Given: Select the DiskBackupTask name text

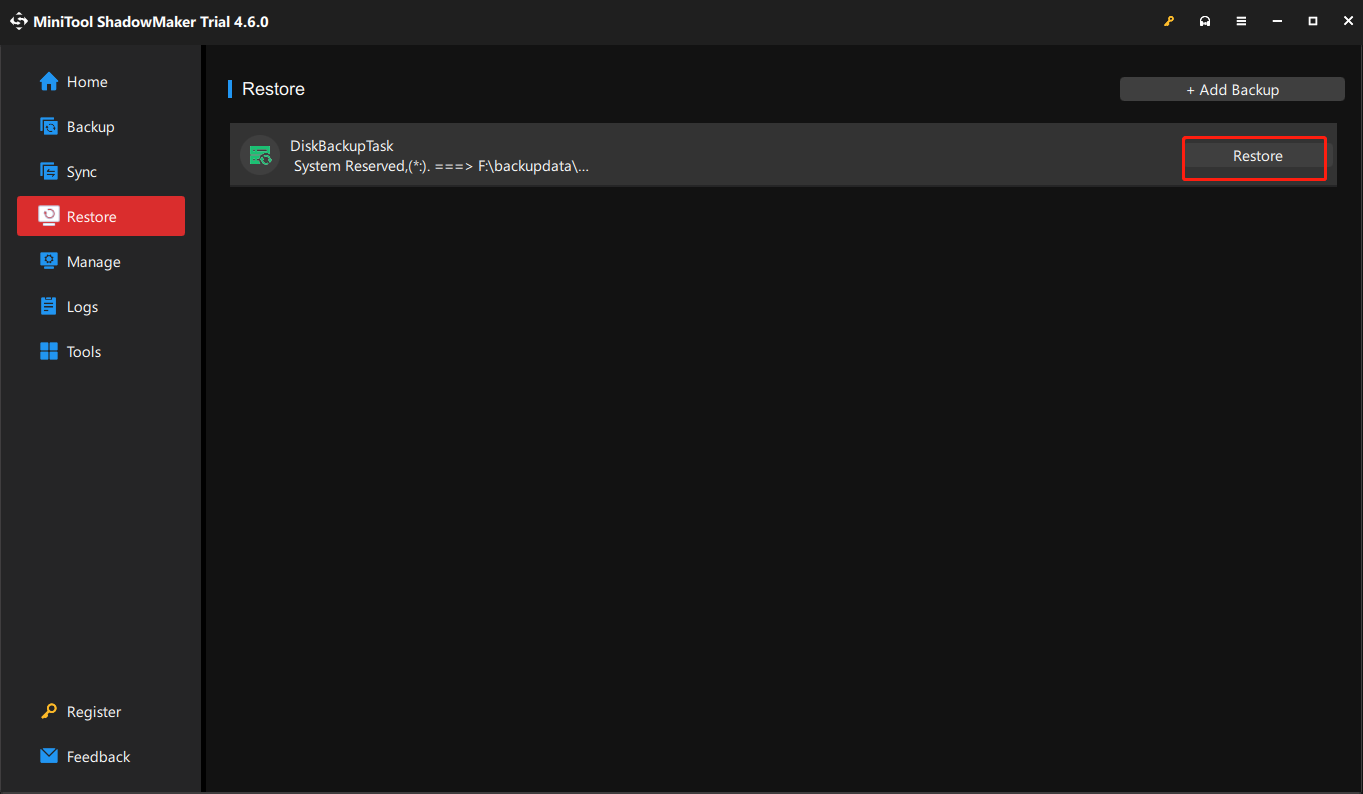Looking at the screenshot, I should [x=342, y=146].
